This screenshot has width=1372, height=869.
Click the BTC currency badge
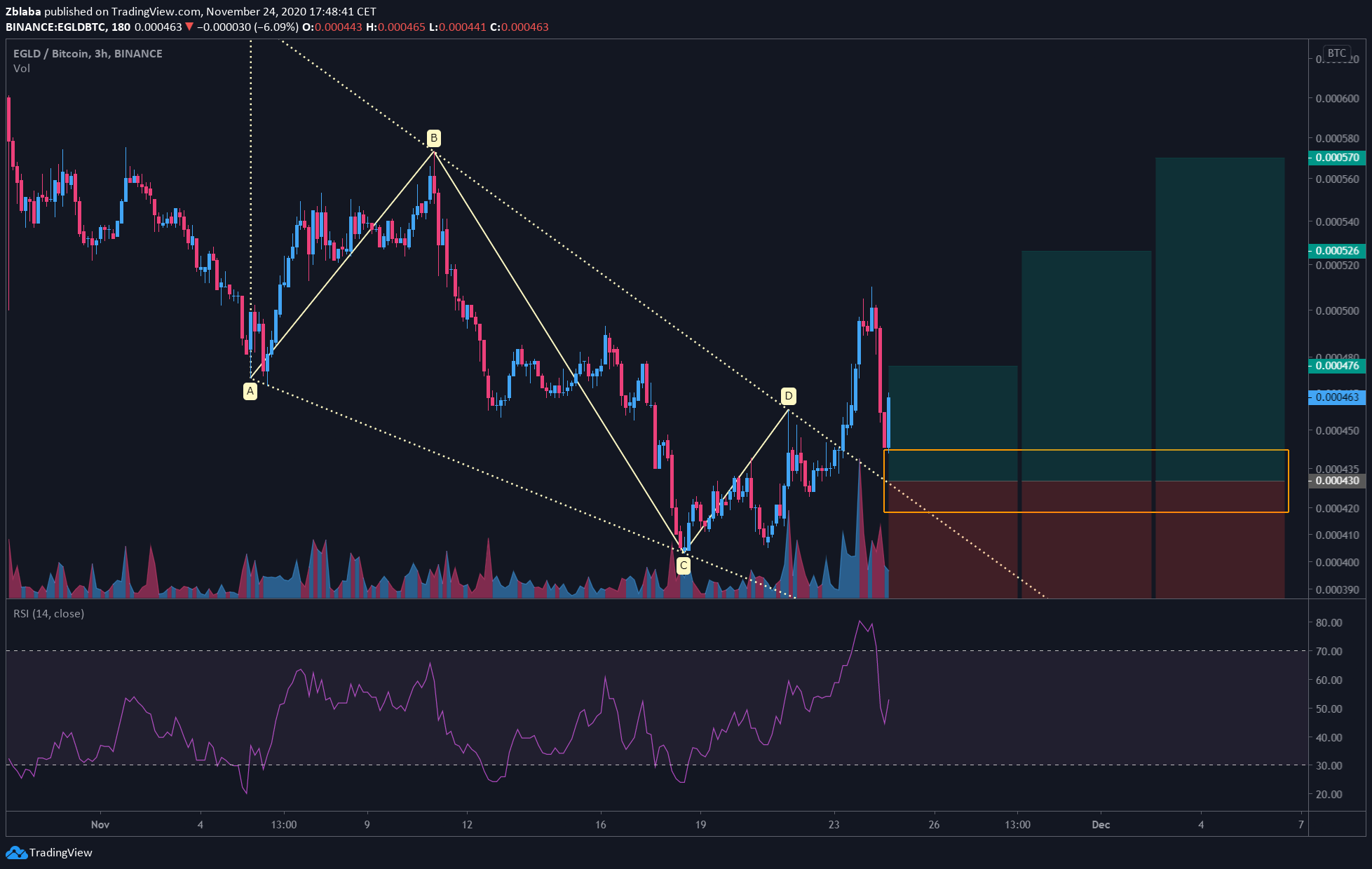point(1336,53)
